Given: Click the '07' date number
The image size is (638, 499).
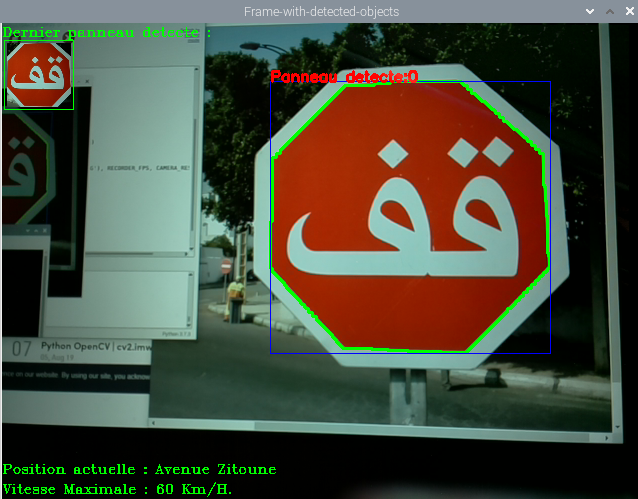Looking at the screenshot, I should click(x=22, y=349).
